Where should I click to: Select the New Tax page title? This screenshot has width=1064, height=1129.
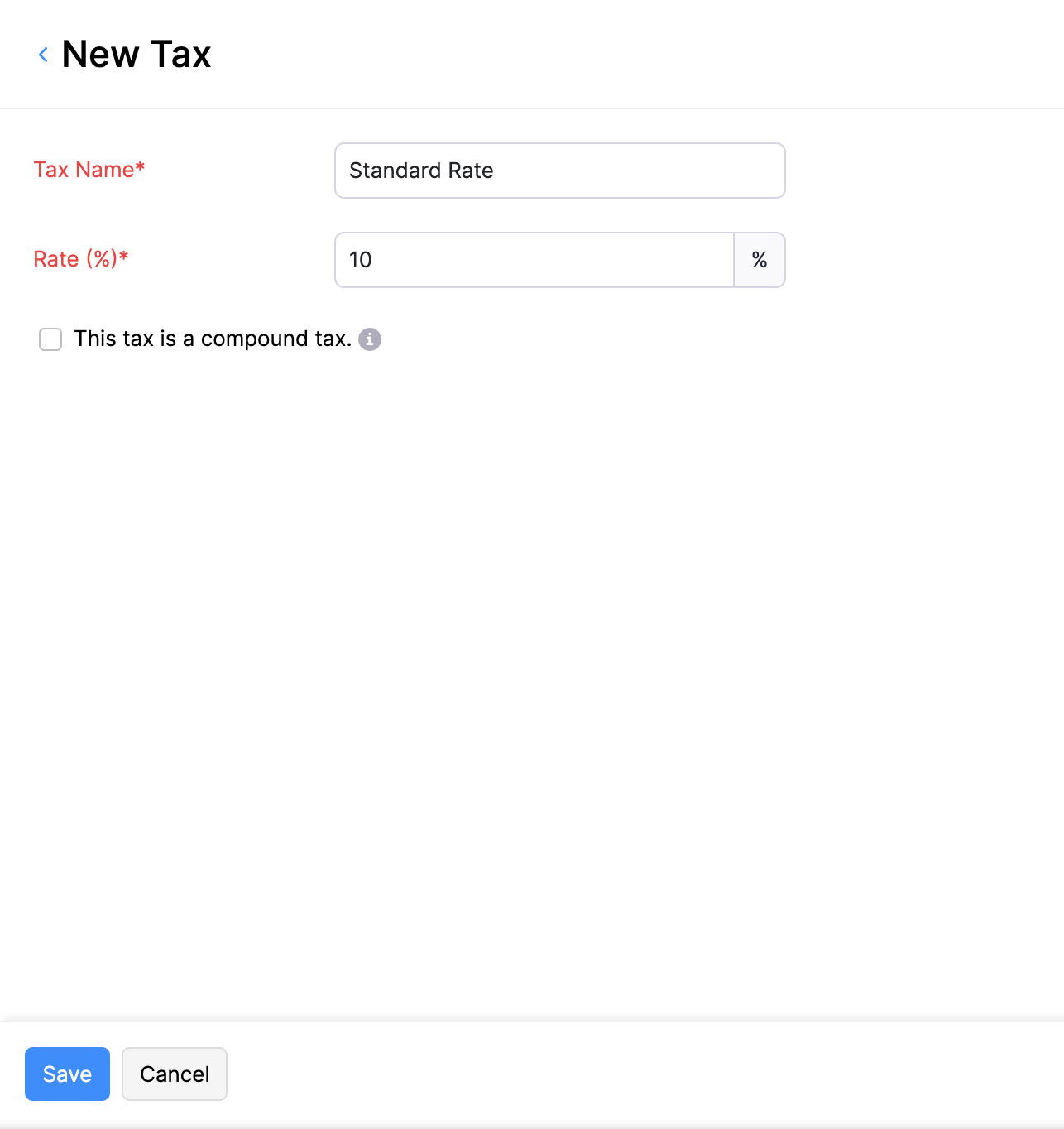click(137, 53)
